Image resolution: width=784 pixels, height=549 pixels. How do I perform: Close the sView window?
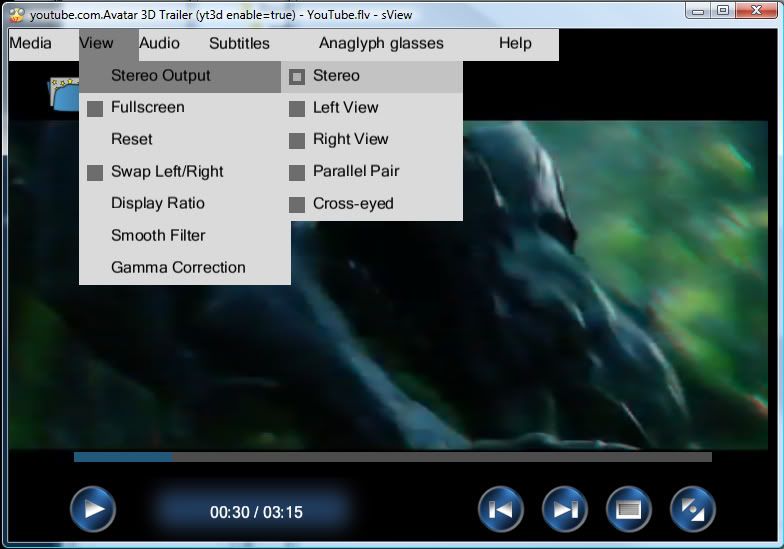pos(757,10)
